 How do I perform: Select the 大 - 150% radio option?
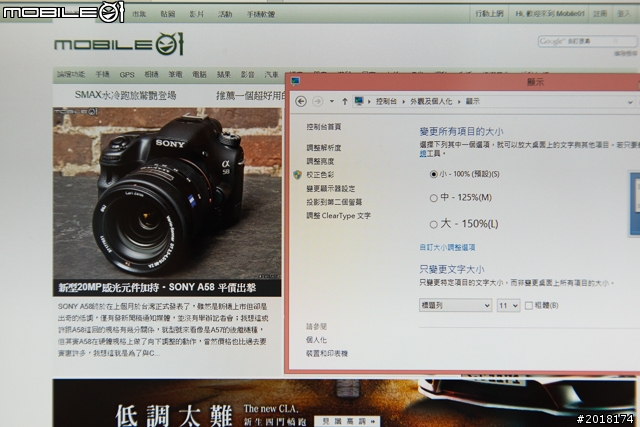coord(433,225)
